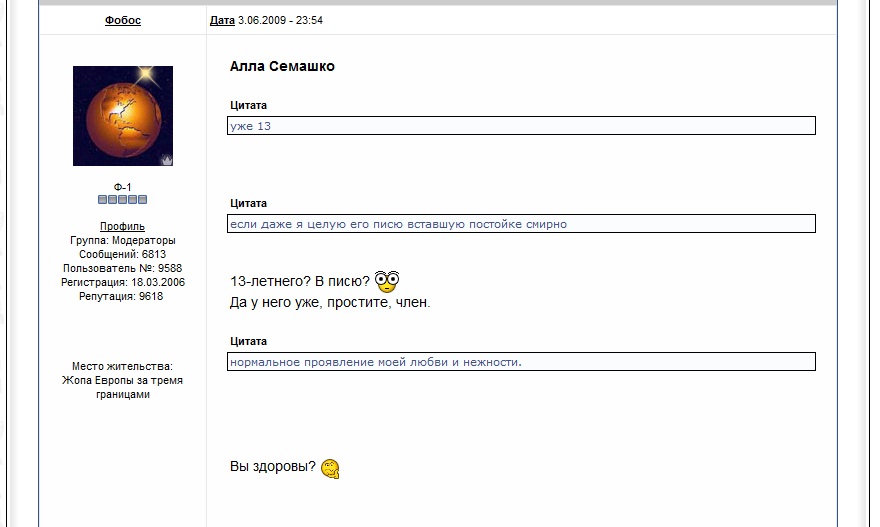
Task: Click the wide-eyed shocked emoticon
Action: (387, 281)
